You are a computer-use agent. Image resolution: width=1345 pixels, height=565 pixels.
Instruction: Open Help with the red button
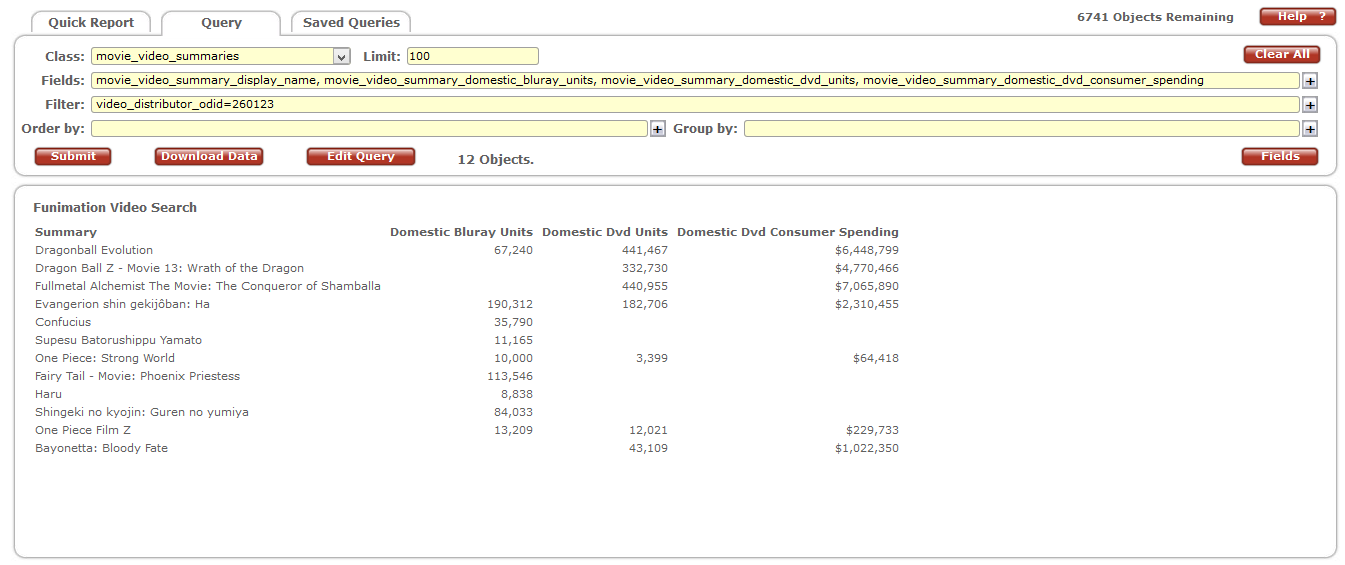point(1297,17)
